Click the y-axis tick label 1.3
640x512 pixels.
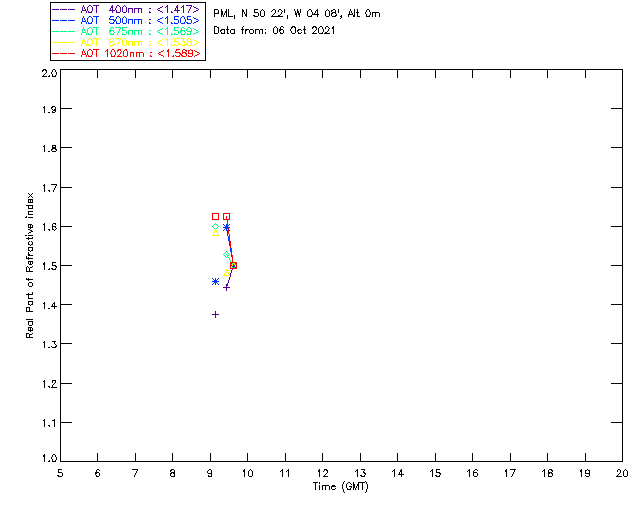click(49, 344)
